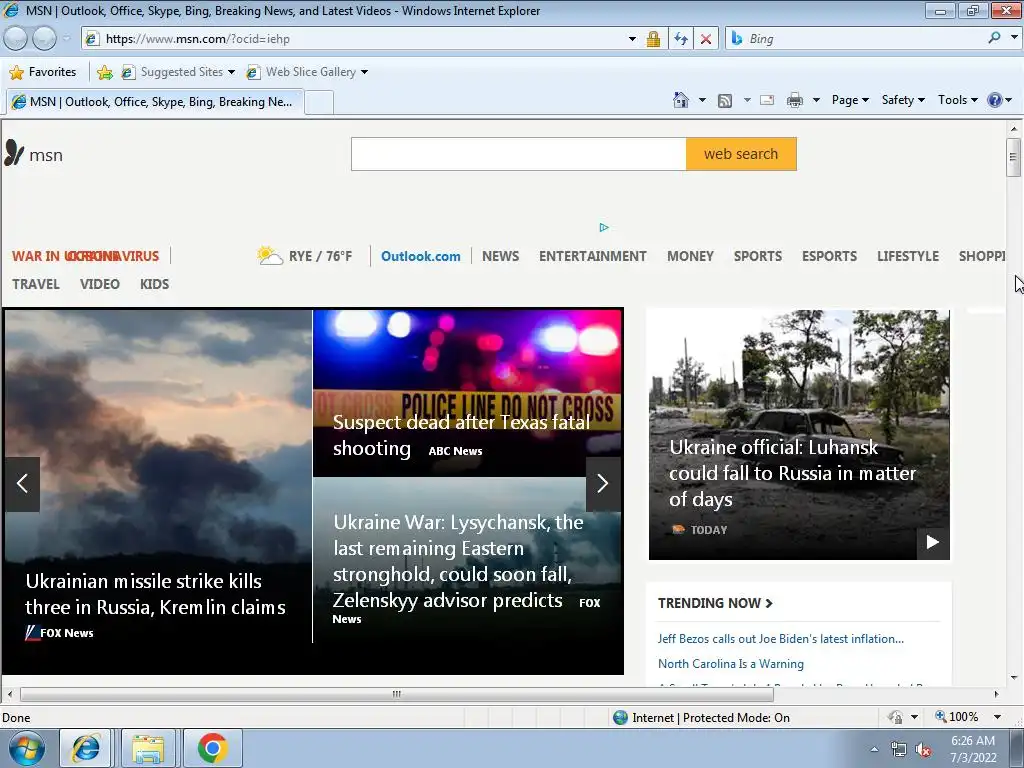
Task: Select the MSN browser tab
Action: 155,102
